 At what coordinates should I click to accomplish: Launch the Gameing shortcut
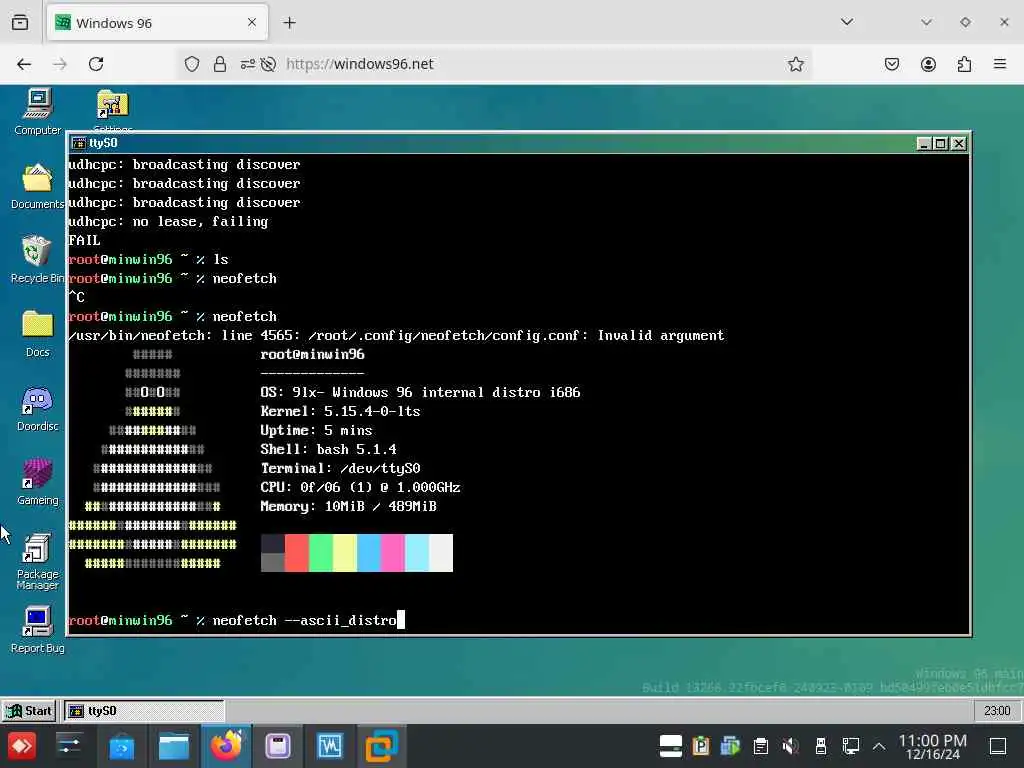point(37,482)
